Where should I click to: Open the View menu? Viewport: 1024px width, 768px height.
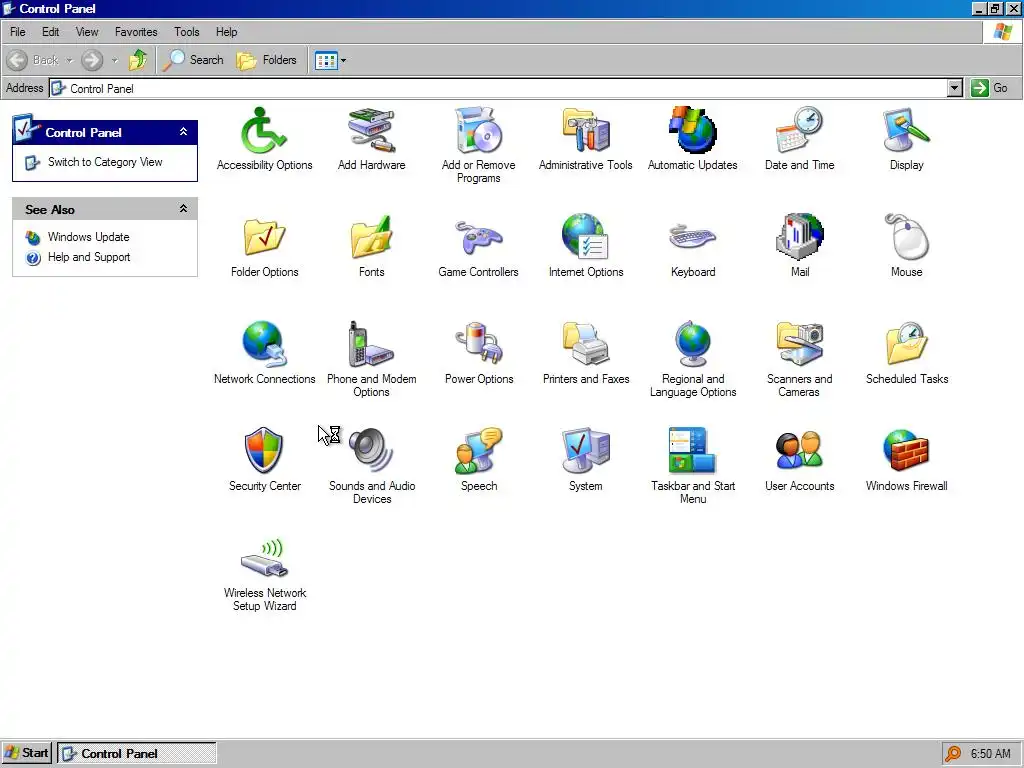pos(87,32)
